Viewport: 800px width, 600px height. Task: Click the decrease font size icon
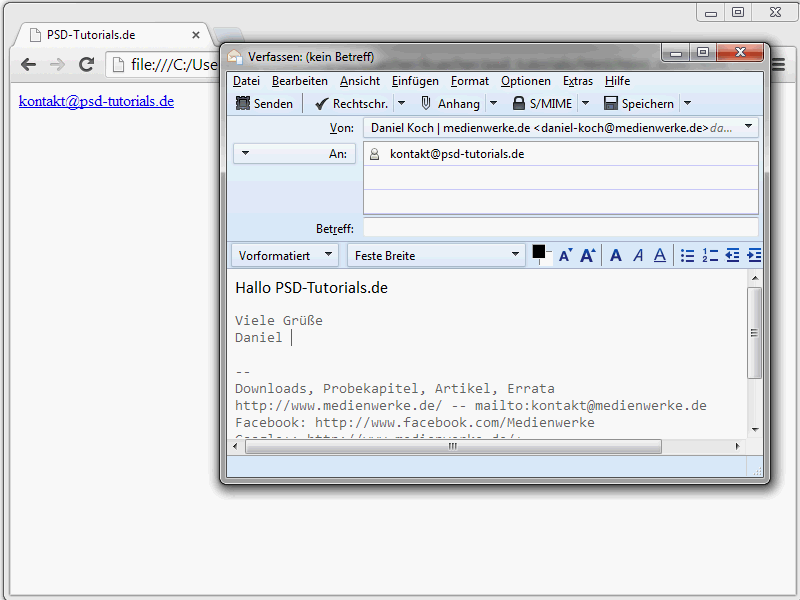565,255
